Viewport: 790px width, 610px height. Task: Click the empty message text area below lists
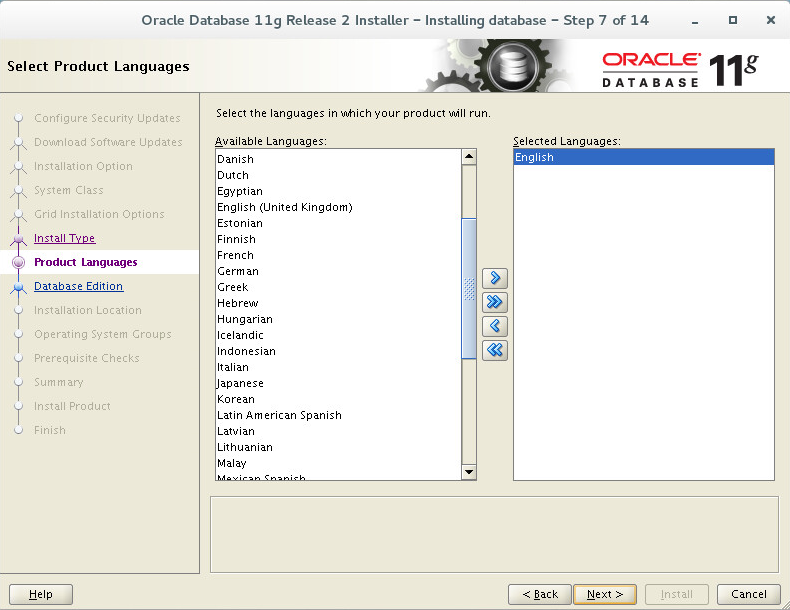(x=494, y=534)
